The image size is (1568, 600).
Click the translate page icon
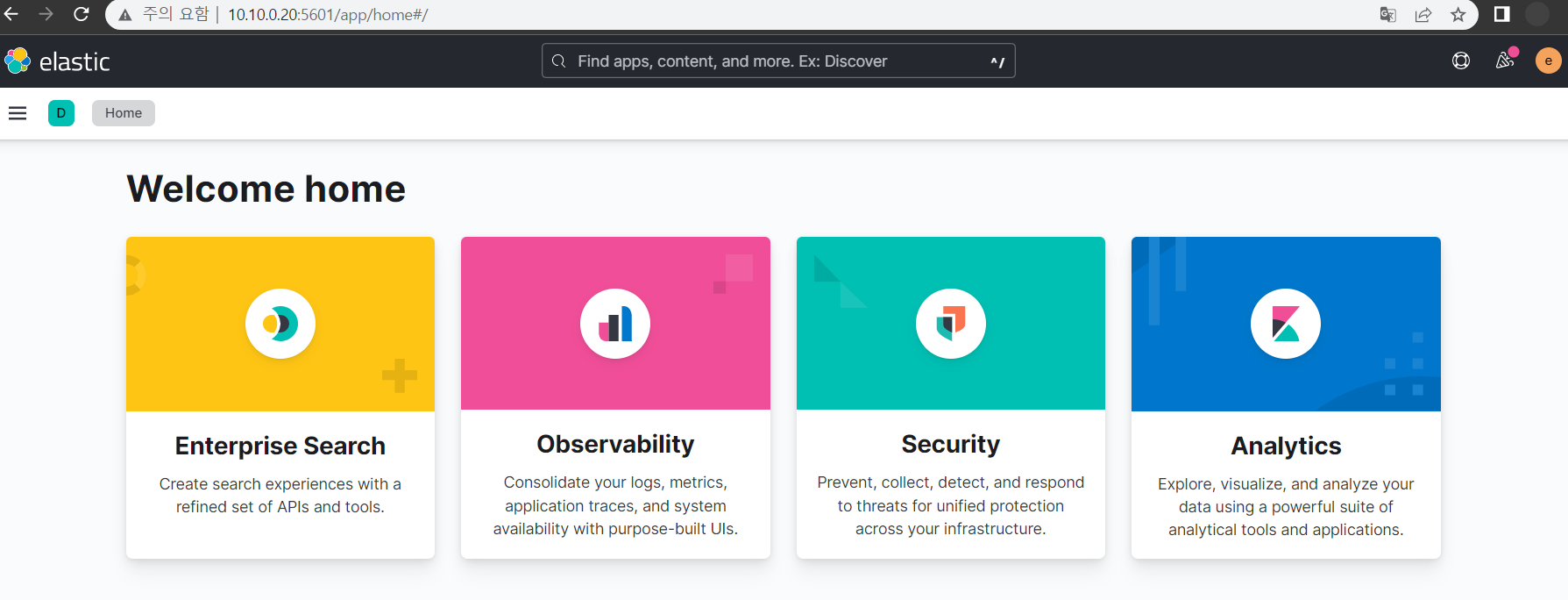click(x=1387, y=15)
